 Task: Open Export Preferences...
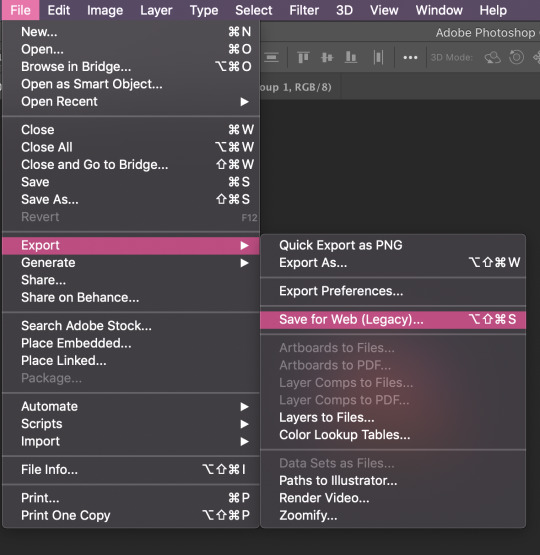(393, 291)
